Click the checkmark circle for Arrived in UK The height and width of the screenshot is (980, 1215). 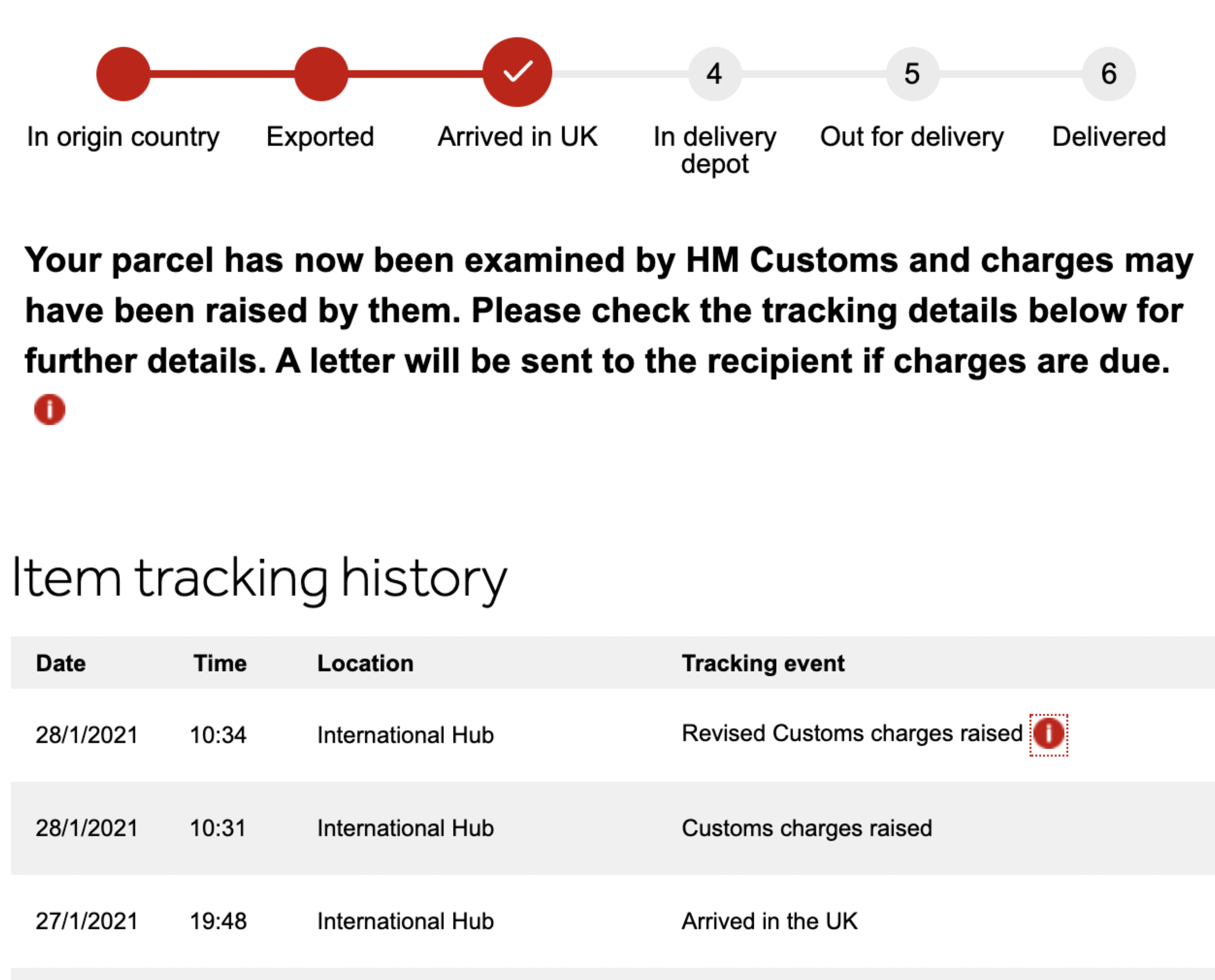(x=517, y=72)
